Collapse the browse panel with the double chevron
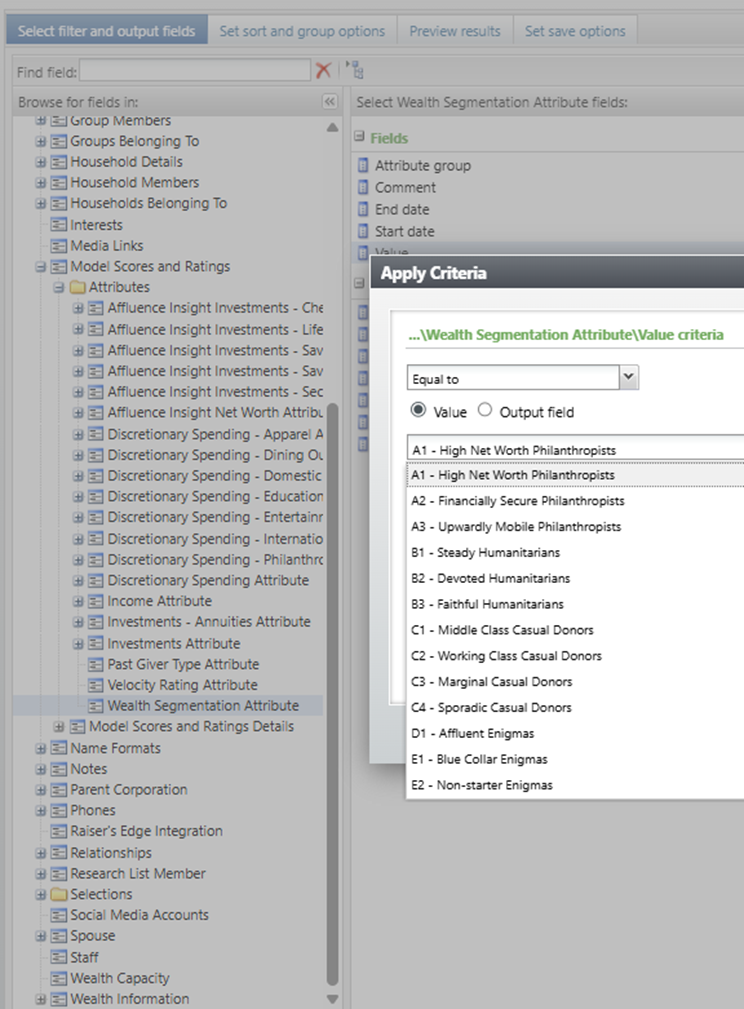This screenshot has height=1009, width=744. 330,102
